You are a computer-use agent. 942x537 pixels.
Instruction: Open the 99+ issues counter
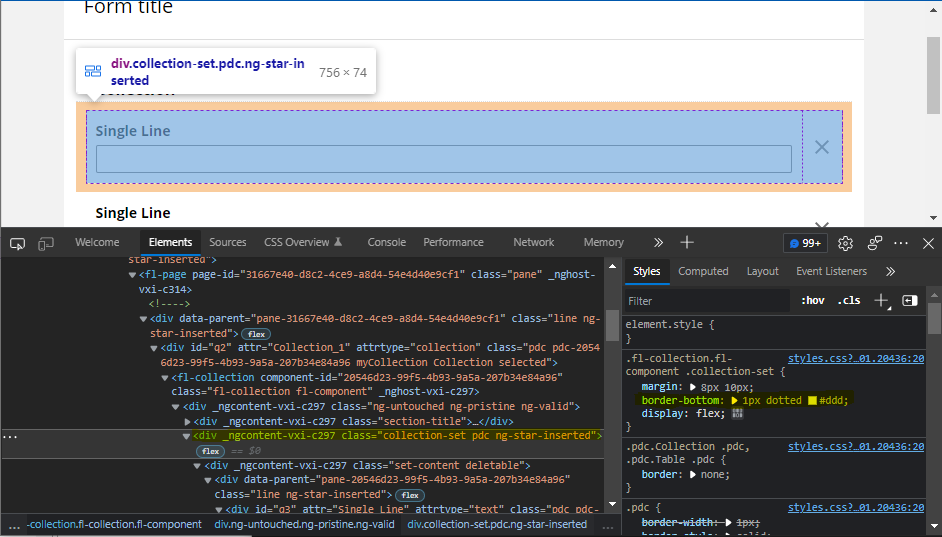point(805,243)
